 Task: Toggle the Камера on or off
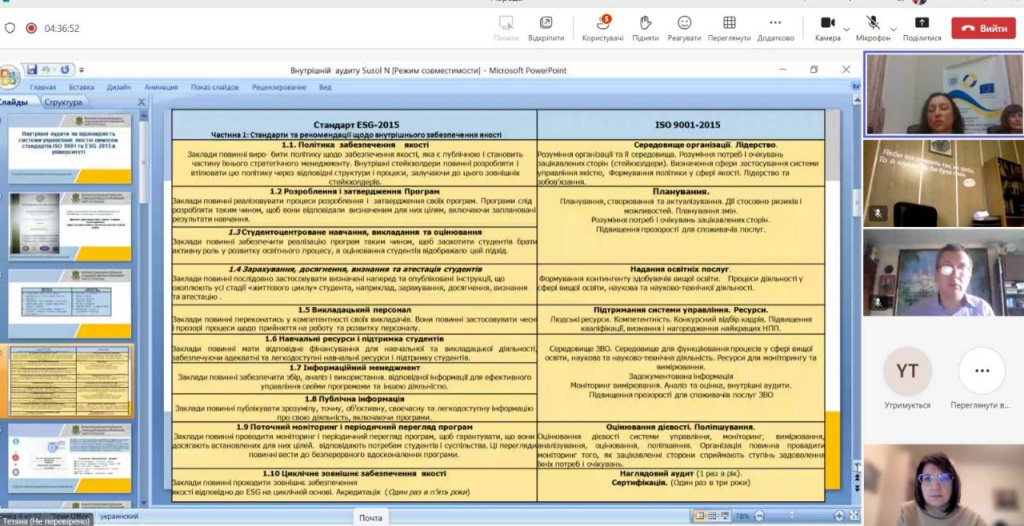pyautogui.click(x=827, y=28)
